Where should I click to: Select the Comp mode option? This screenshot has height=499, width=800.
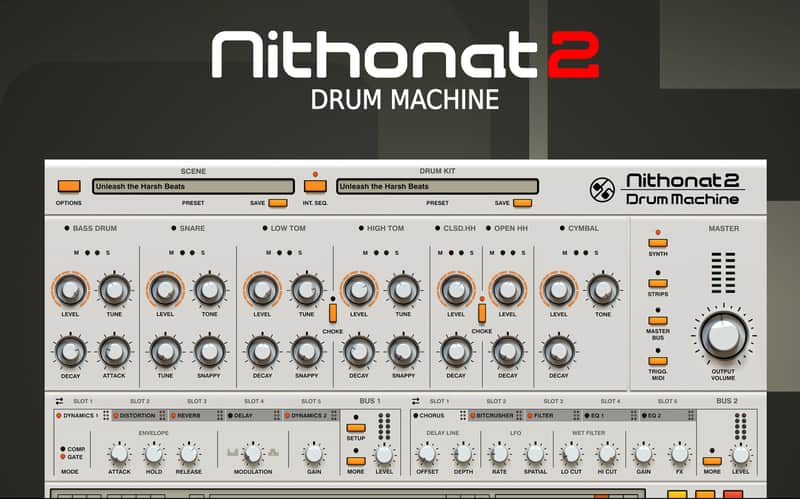click(x=72, y=450)
